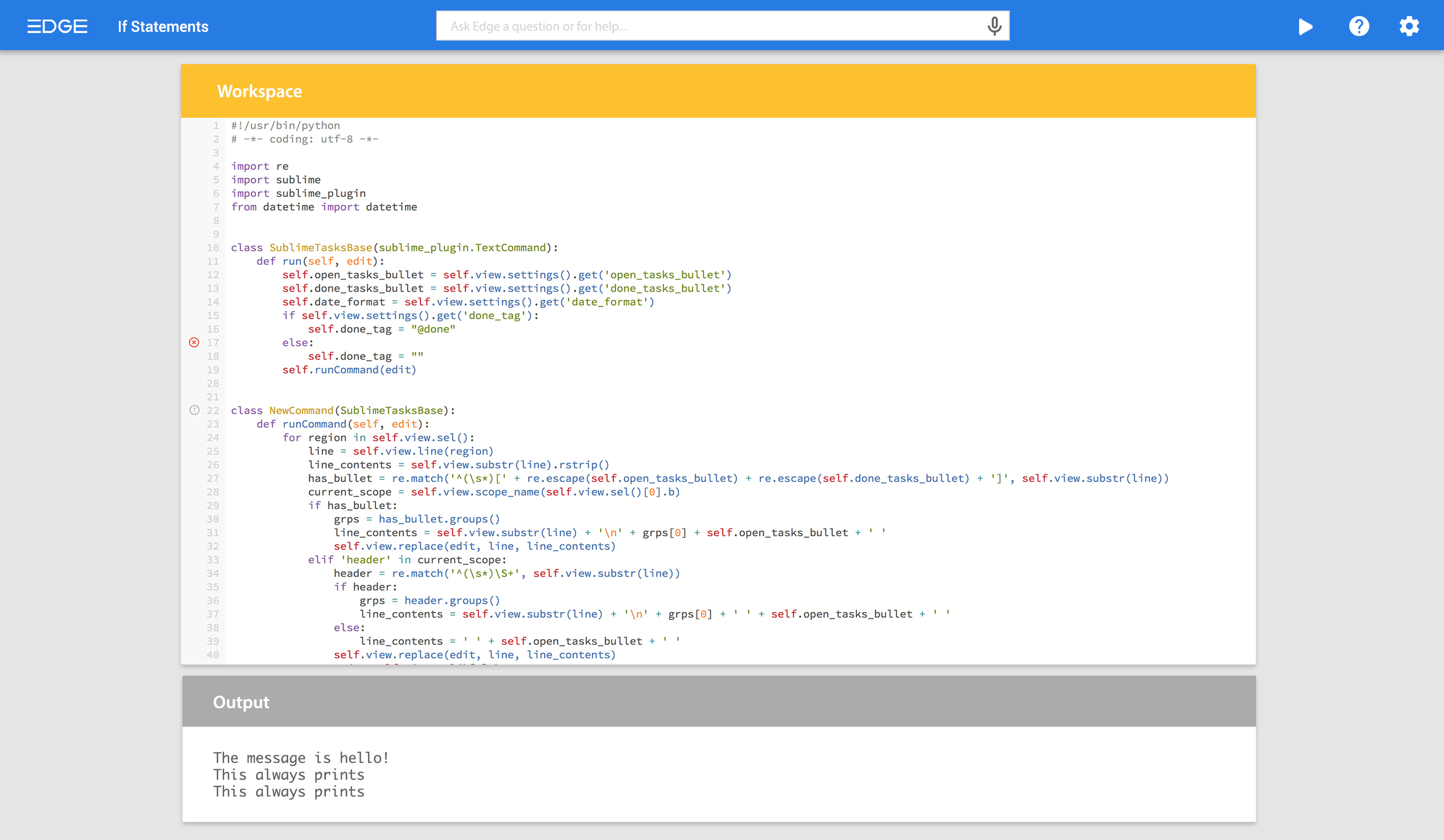Click self.runCommand(edit) on line 19

pyautogui.click(x=349, y=370)
